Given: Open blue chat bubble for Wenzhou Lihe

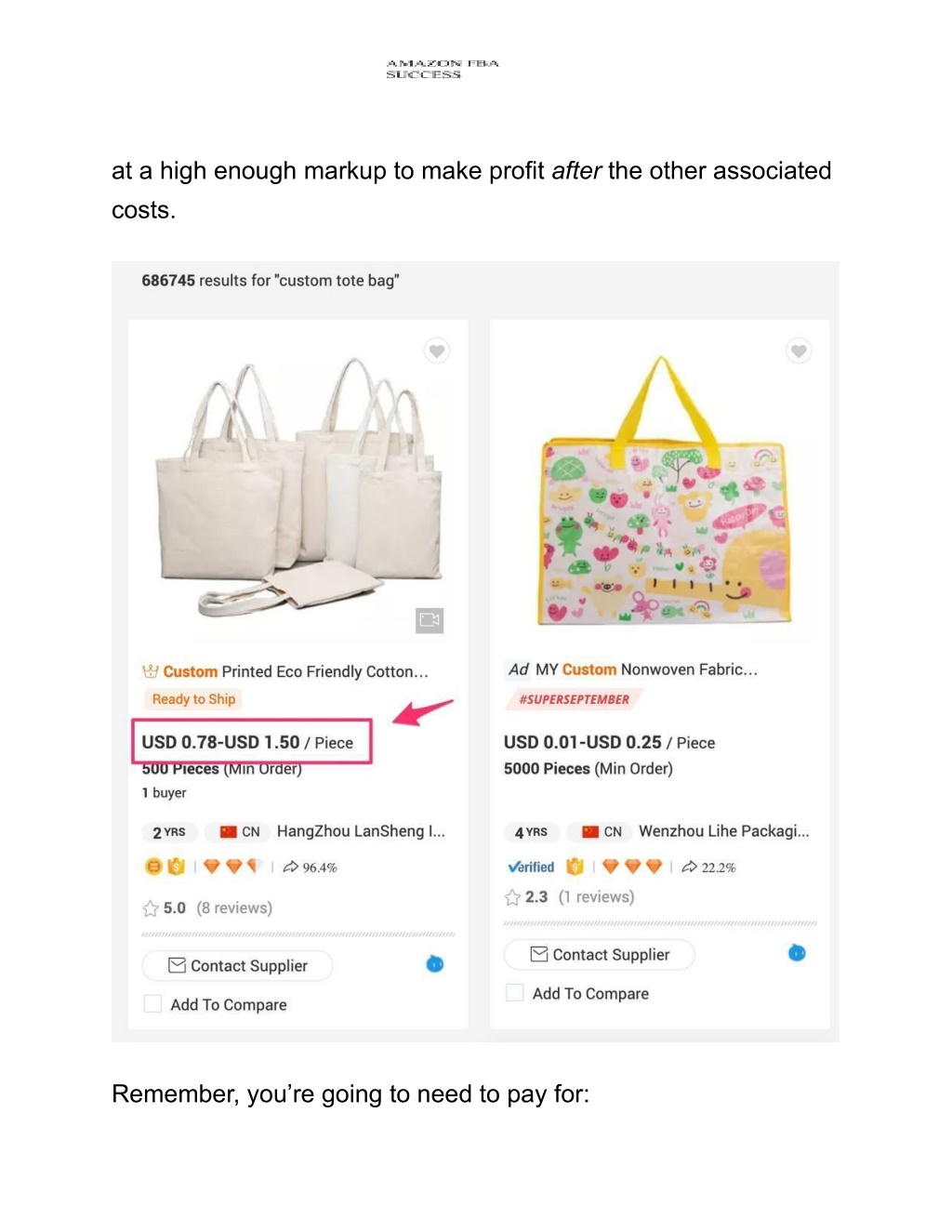Looking at the screenshot, I should [797, 953].
